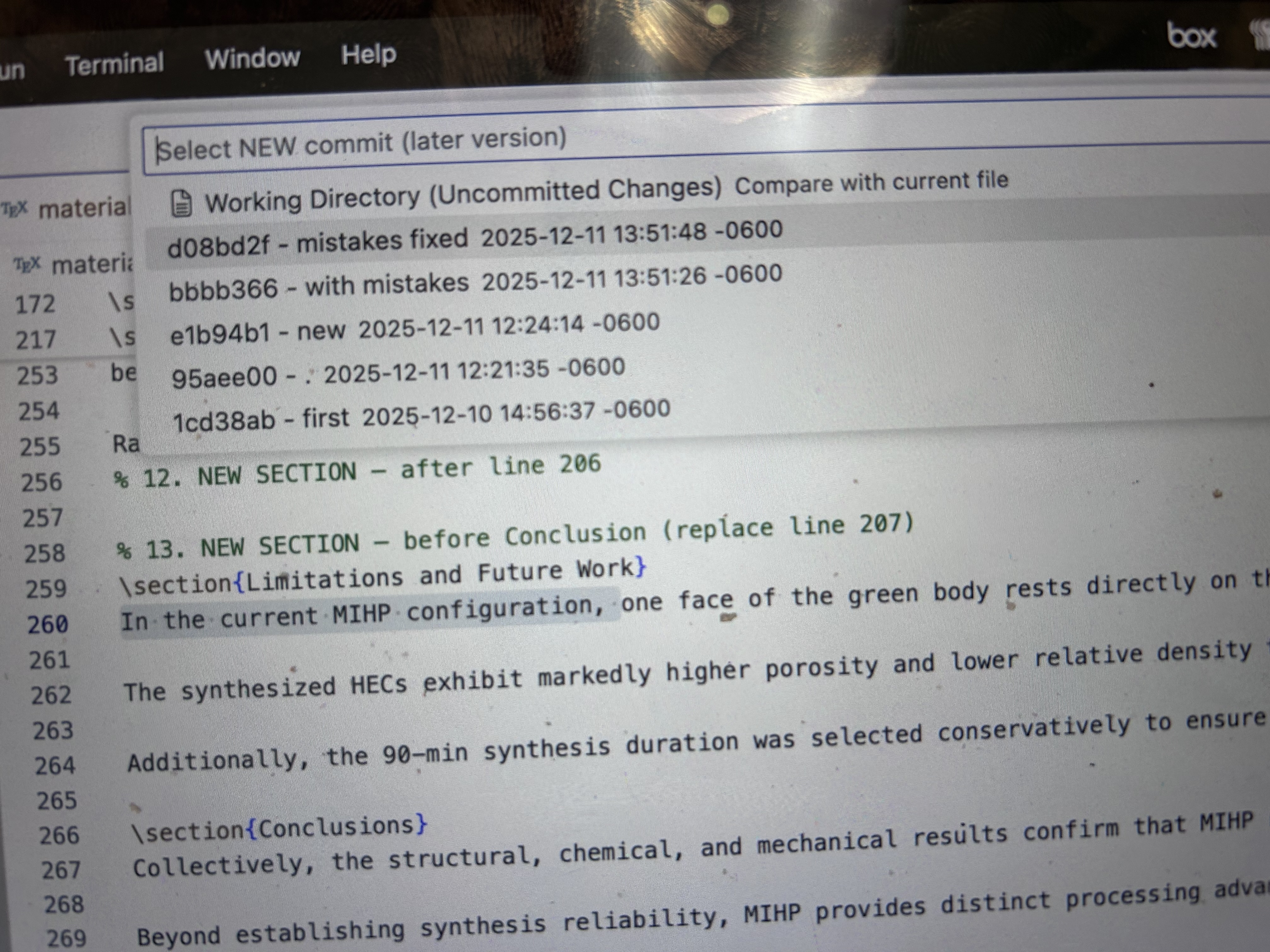This screenshot has width=1270, height=952.
Task: Click the TeX icon on material tab
Action: (14, 209)
